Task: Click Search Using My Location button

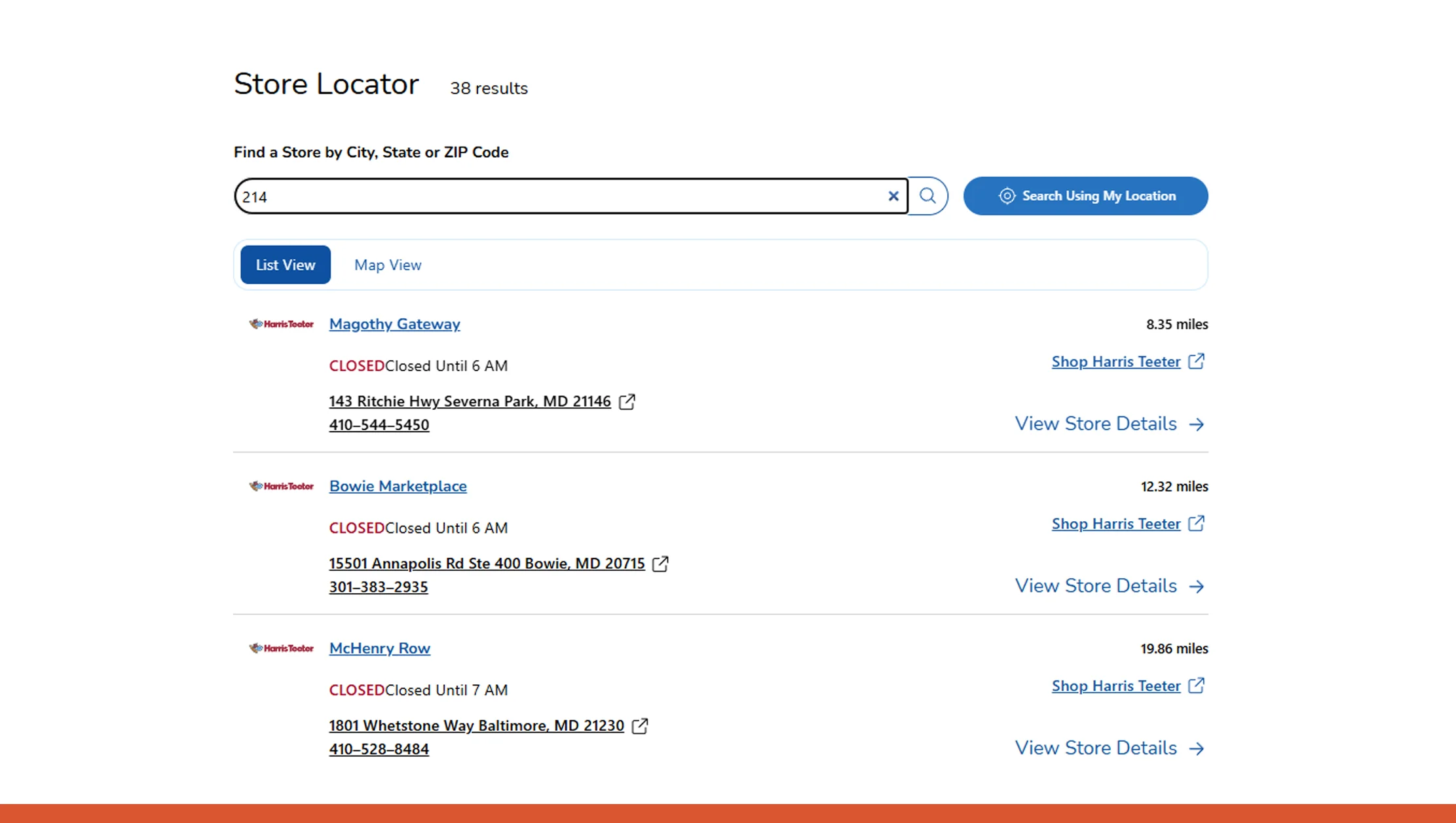Action: [x=1085, y=196]
